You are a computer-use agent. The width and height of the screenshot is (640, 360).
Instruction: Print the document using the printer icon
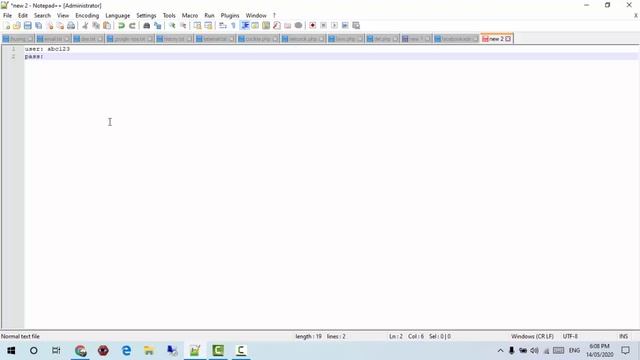click(x=71, y=26)
